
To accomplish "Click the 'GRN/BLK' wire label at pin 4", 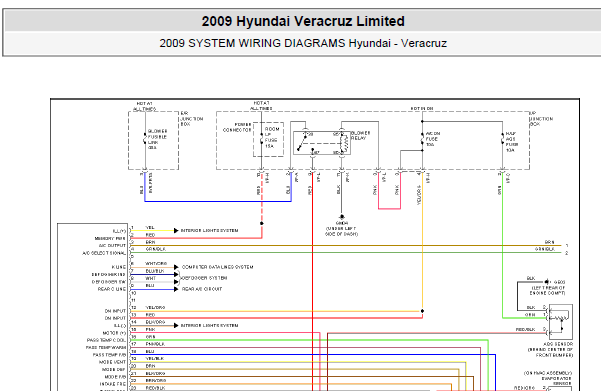I will [x=156, y=249].
